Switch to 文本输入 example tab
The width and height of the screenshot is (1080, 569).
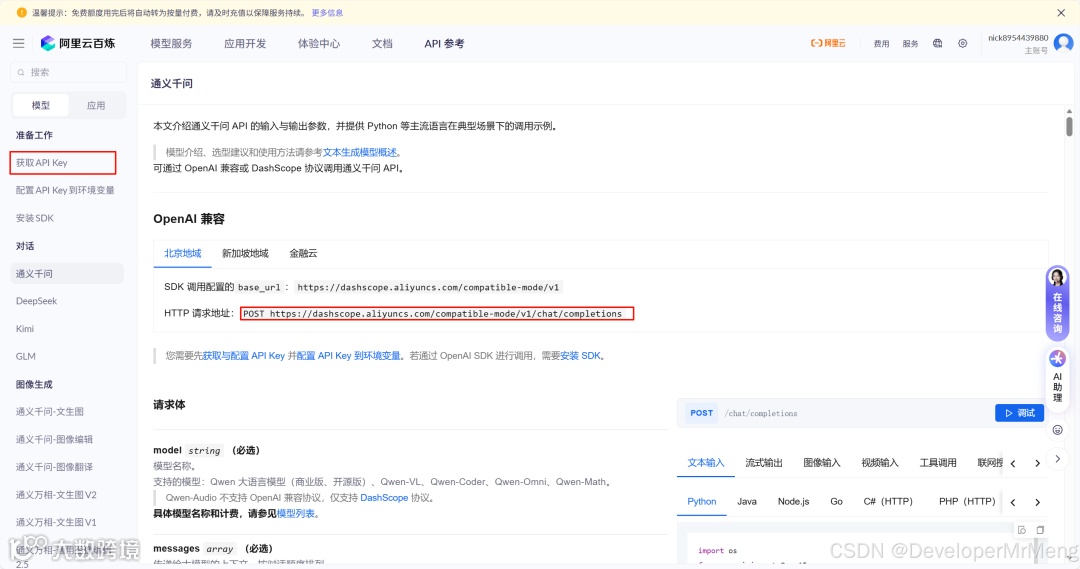[x=706, y=463]
